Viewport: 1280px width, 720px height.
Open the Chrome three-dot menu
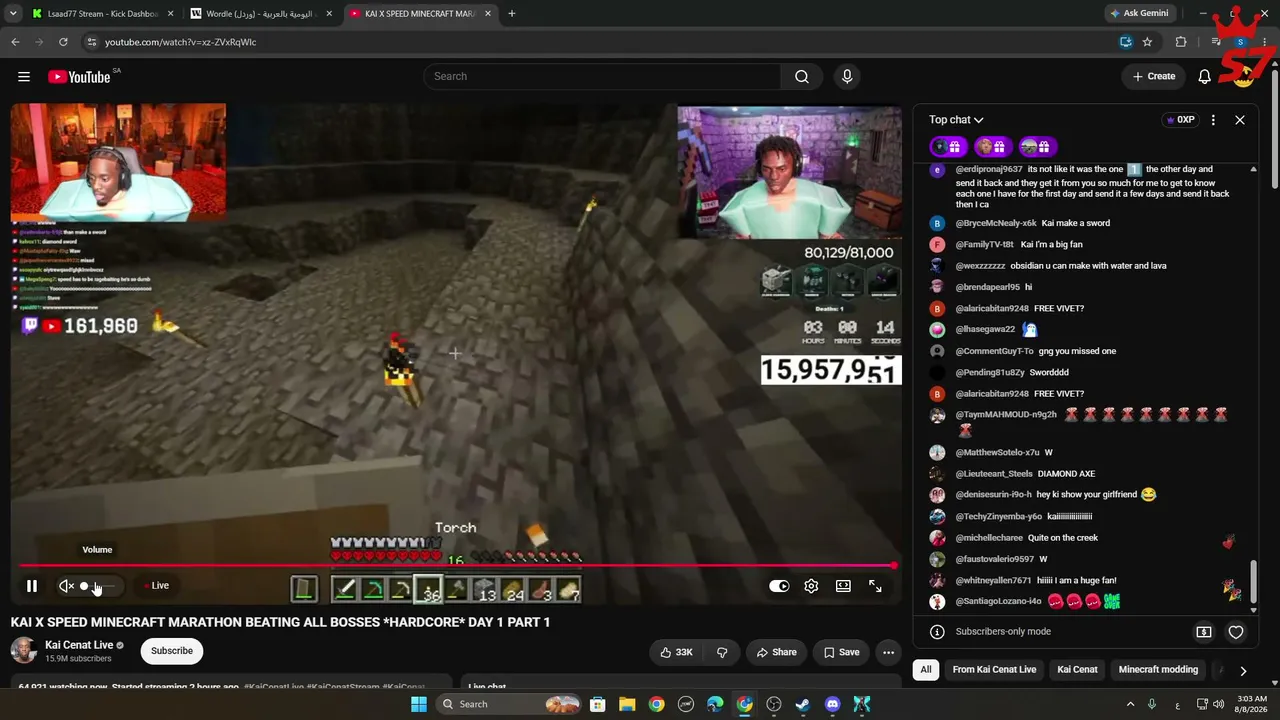click(1265, 42)
